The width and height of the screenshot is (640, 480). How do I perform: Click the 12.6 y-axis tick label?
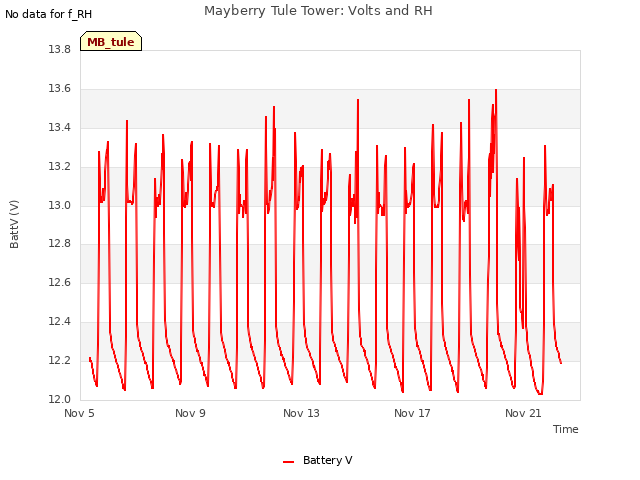click(x=60, y=283)
